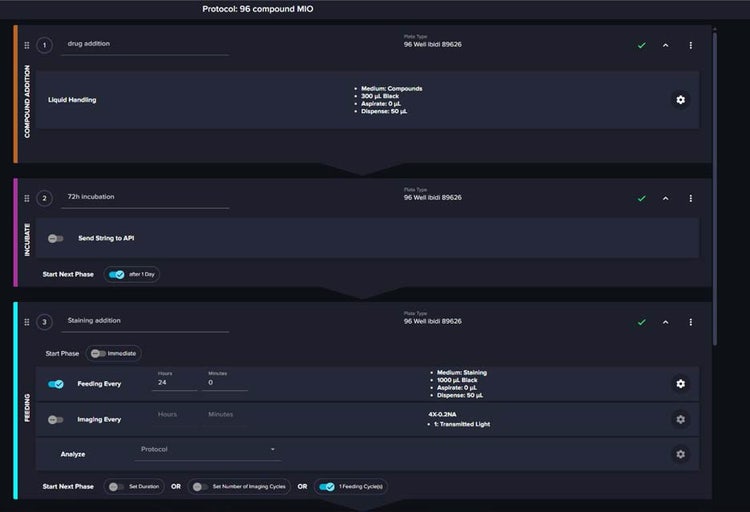The height and width of the screenshot is (512, 750).
Task: Enable the Imaging Every toggle
Action: pos(56,420)
